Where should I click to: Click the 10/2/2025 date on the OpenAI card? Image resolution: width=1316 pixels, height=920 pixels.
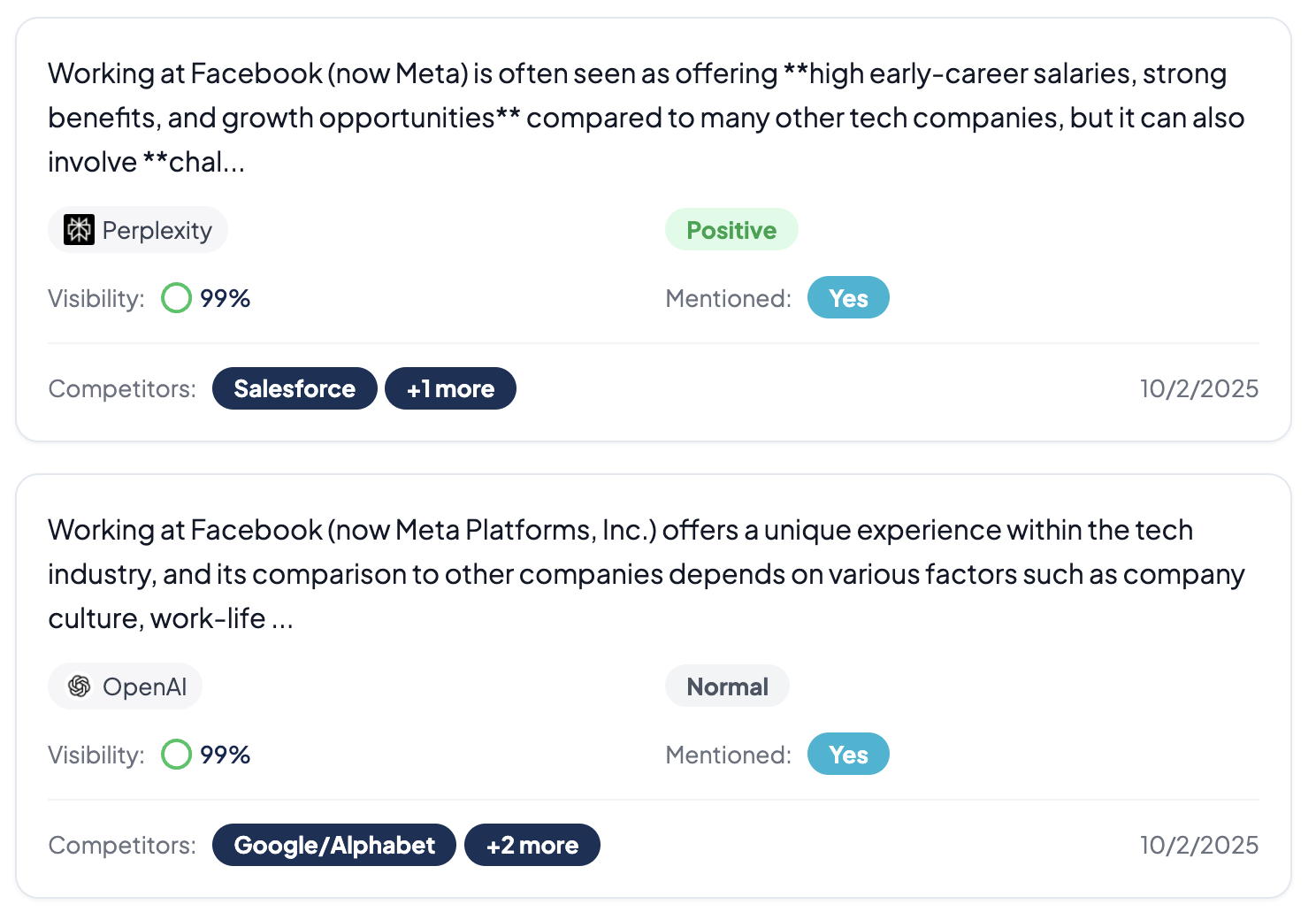1200,845
